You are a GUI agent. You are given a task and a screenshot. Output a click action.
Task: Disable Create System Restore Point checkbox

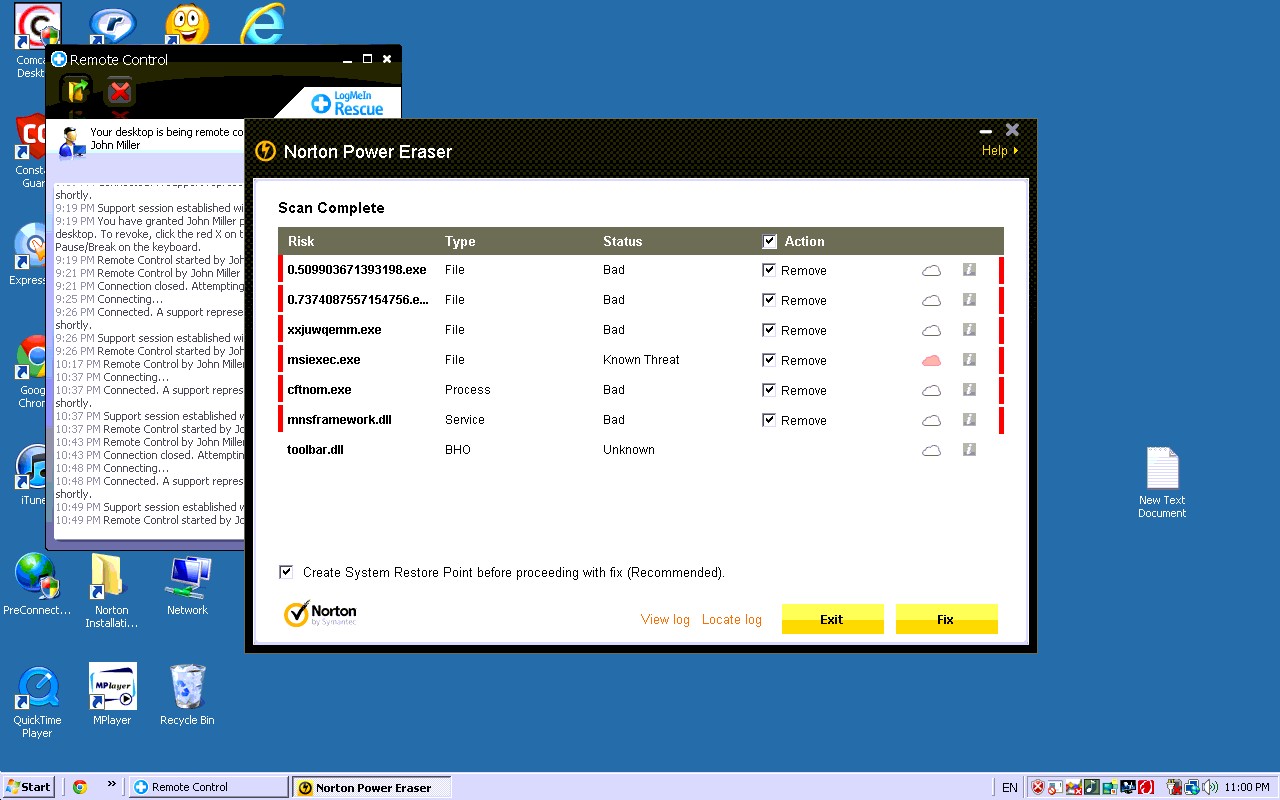pos(286,572)
